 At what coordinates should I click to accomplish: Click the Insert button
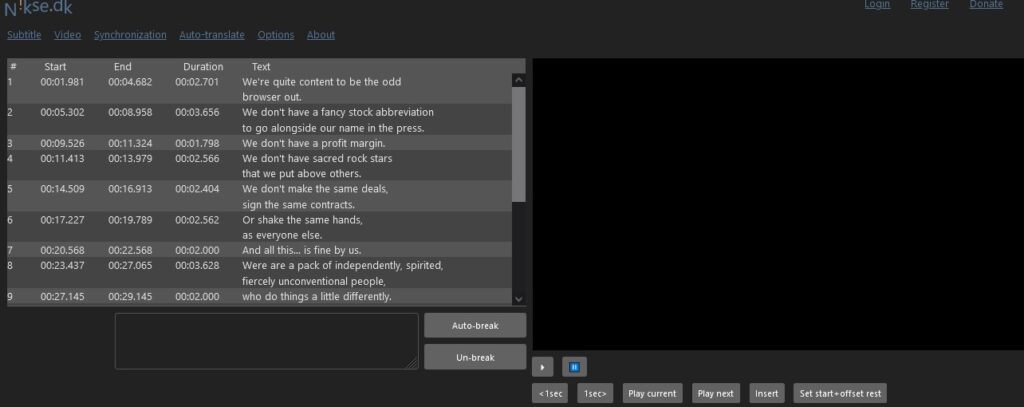click(x=767, y=393)
